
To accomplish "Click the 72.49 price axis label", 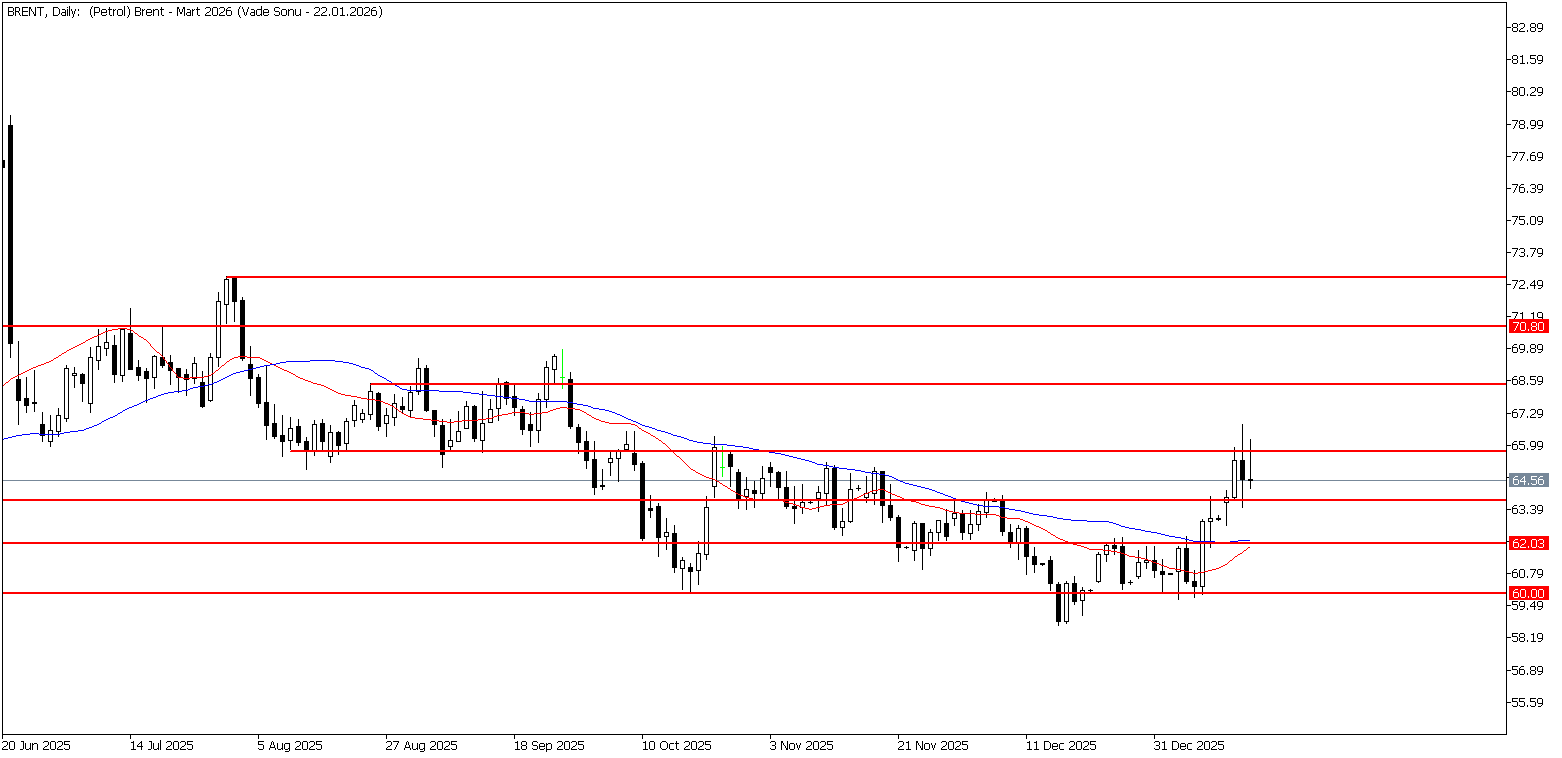I will (1529, 284).
